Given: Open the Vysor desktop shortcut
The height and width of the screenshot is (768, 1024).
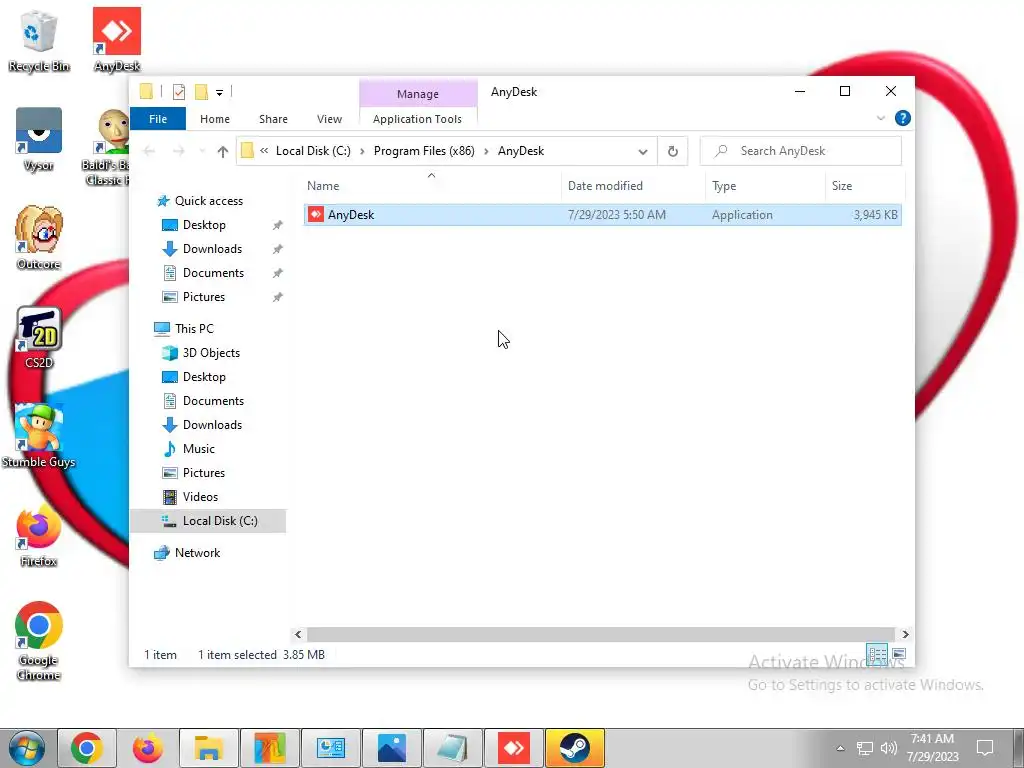Looking at the screenshot, I should click(x=39, y=140).
